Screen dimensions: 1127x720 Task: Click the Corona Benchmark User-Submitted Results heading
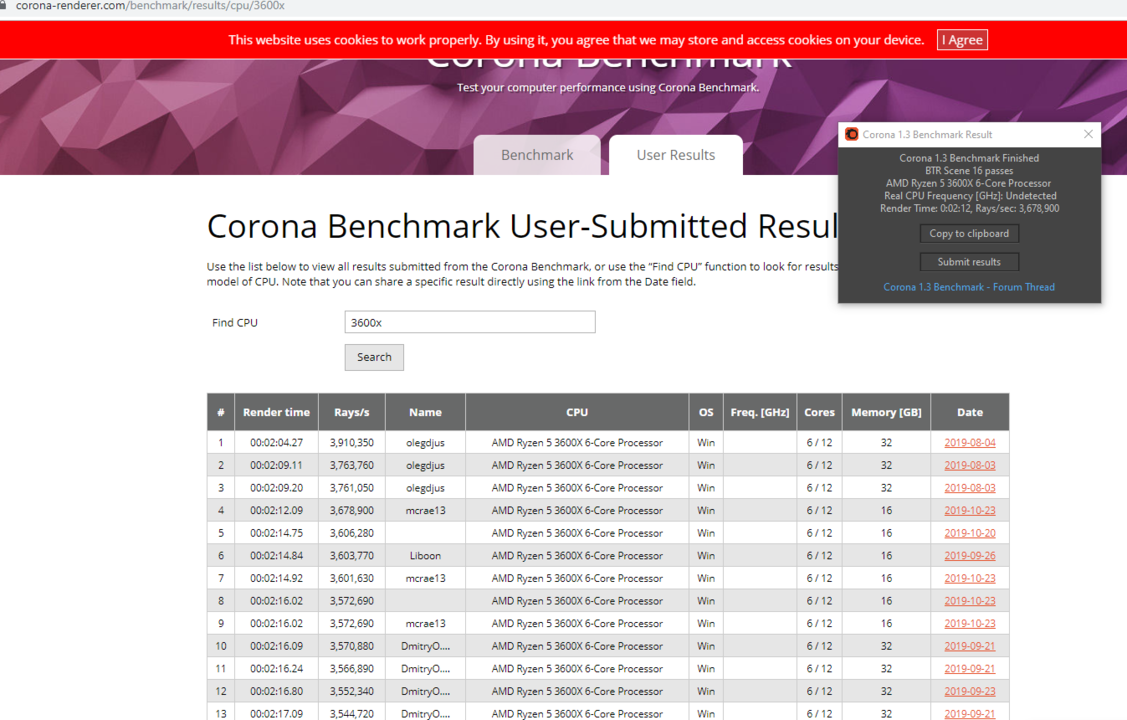click(523, 226)
